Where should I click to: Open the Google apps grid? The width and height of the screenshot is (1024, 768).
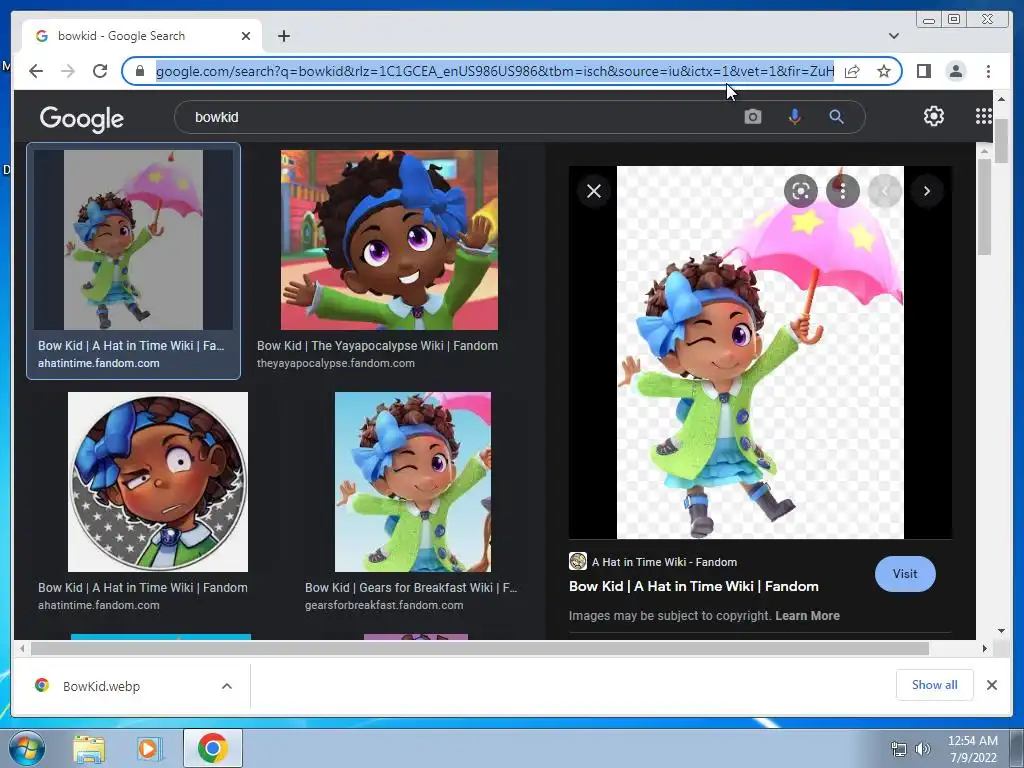tap(983, 116)
